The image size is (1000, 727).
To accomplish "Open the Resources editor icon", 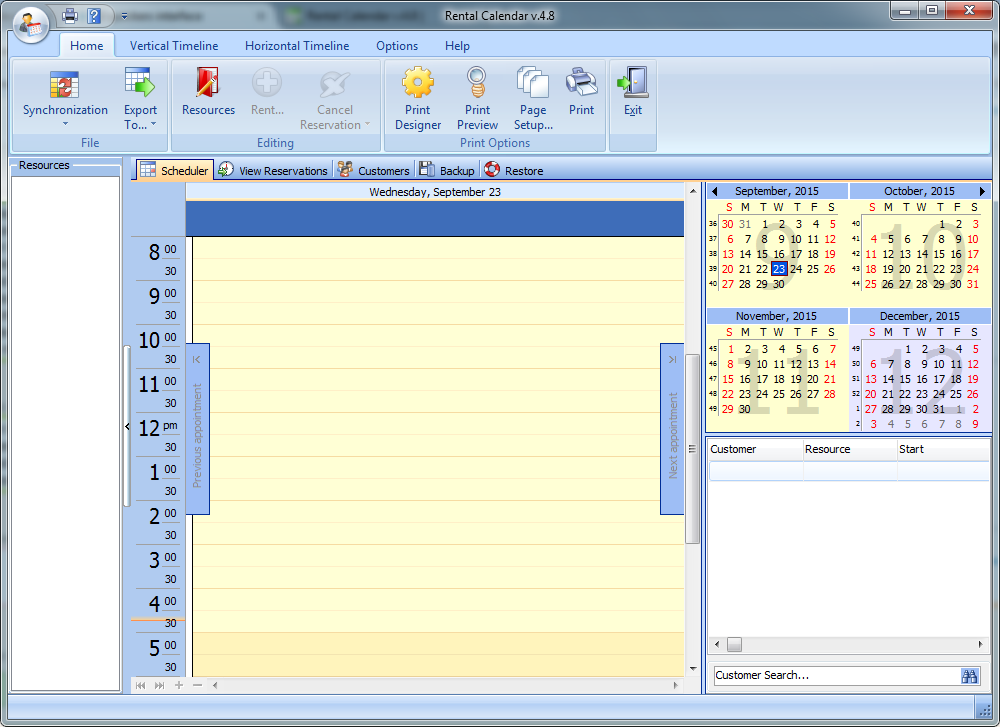I will pos(208,84).
